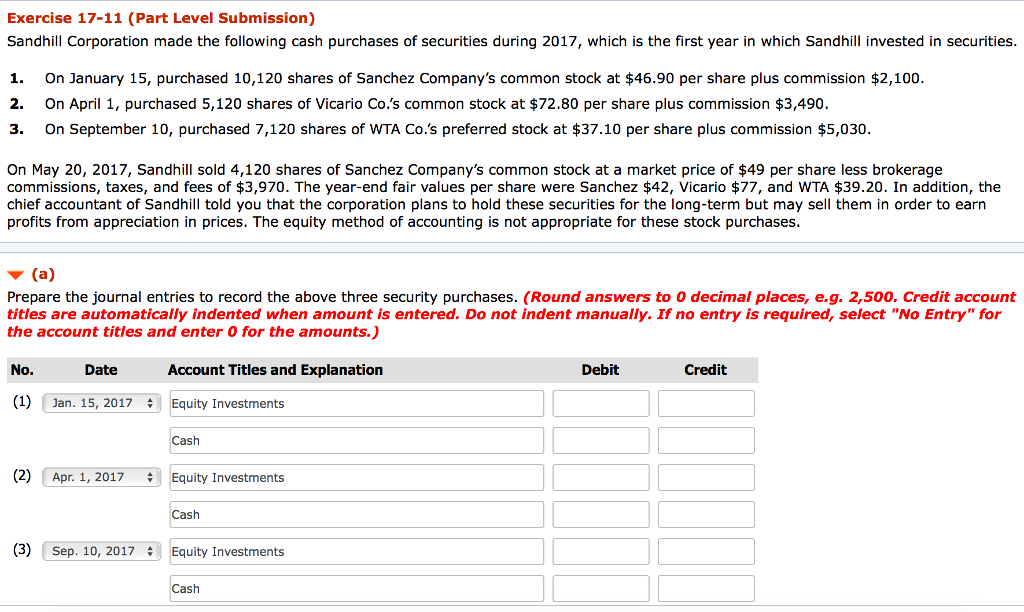The width and height of the screenshot is (1024, 612).
Task: Select the Debit box for Apr. 1 Equity Investments
Action: pos(600,477)
